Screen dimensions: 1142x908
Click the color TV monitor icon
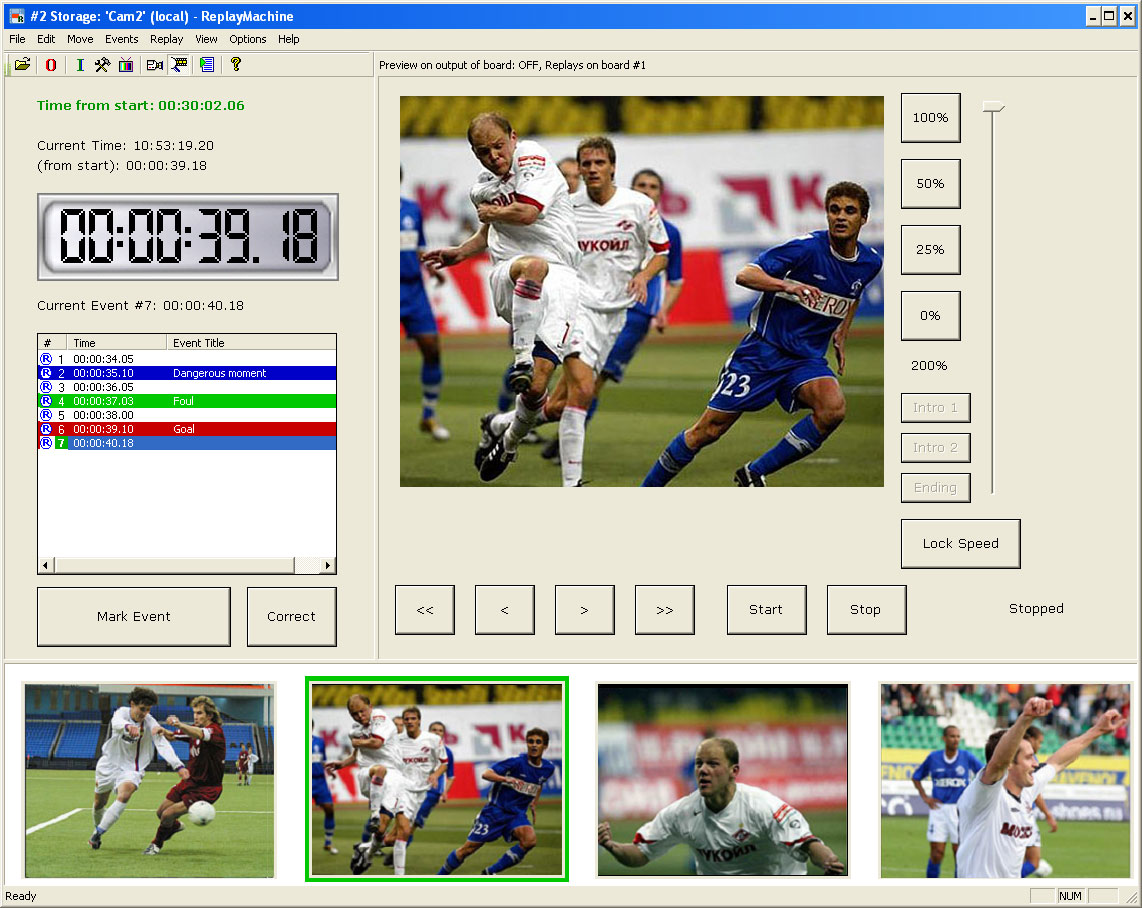coord(126,65)
